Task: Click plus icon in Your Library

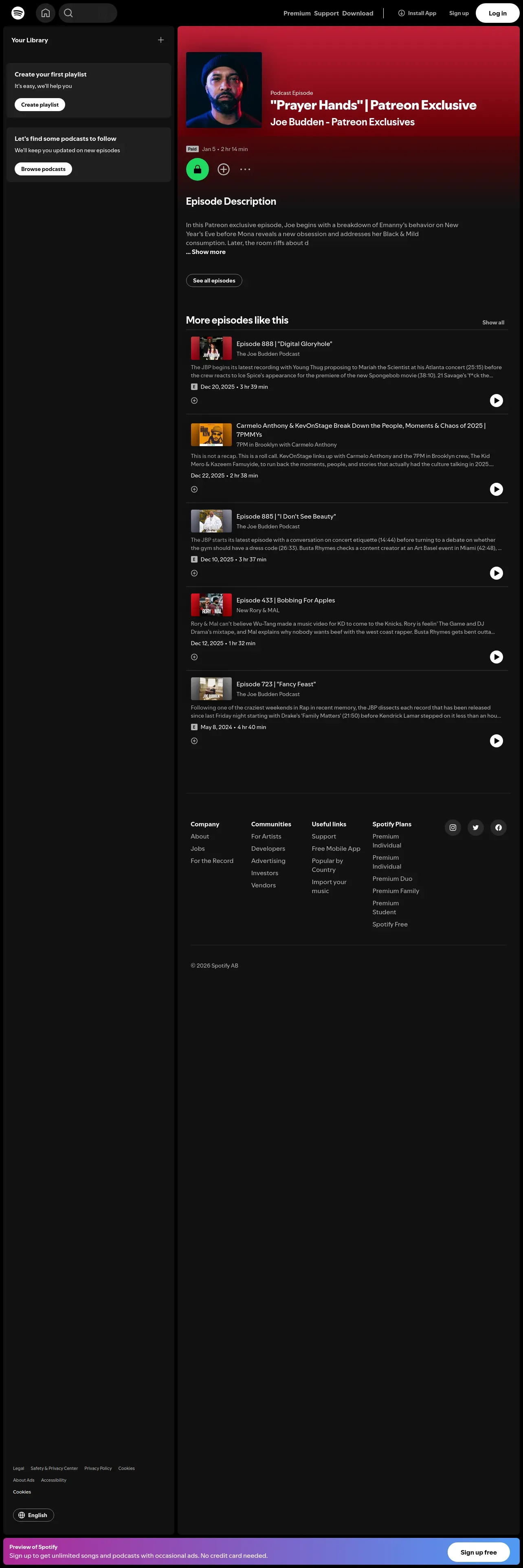Action: 161,40
